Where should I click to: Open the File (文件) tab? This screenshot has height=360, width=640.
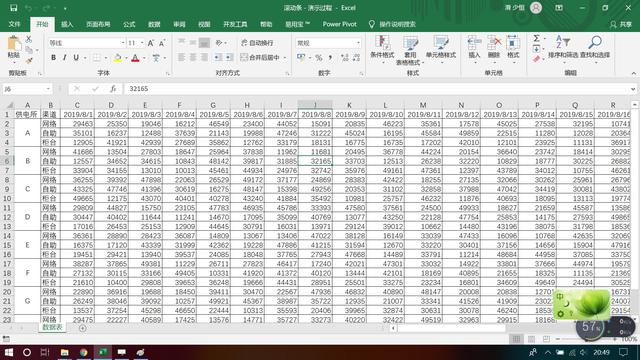[14, 24]
